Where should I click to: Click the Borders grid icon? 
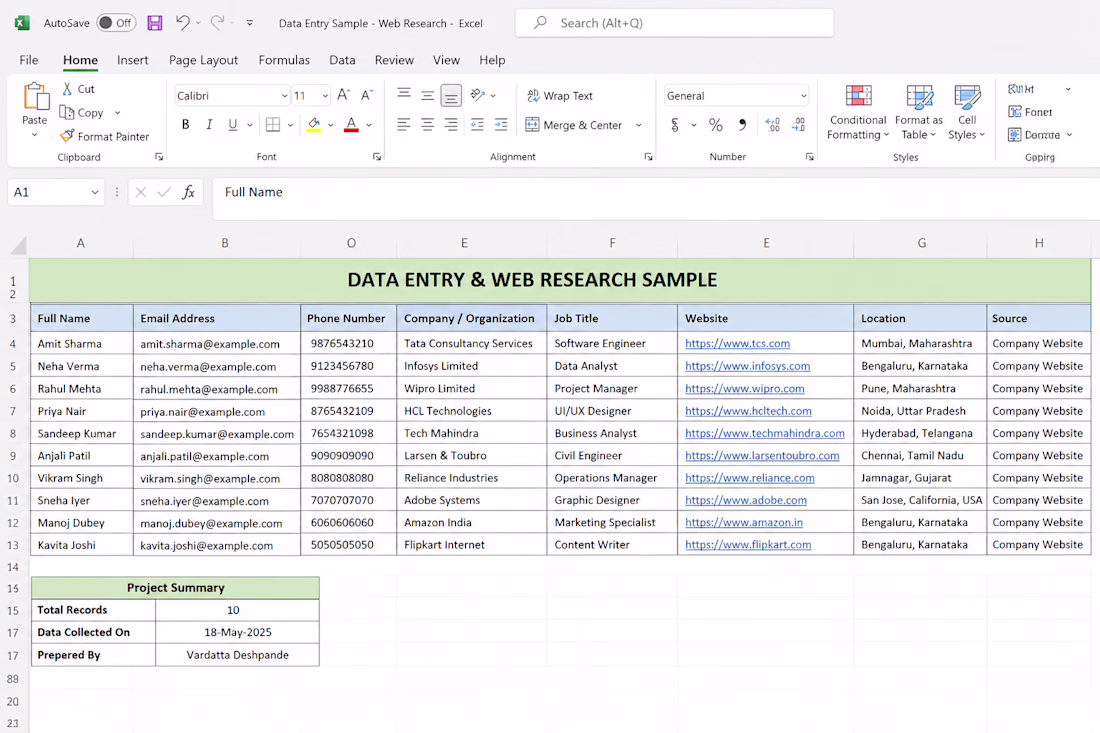click(273, 125)
